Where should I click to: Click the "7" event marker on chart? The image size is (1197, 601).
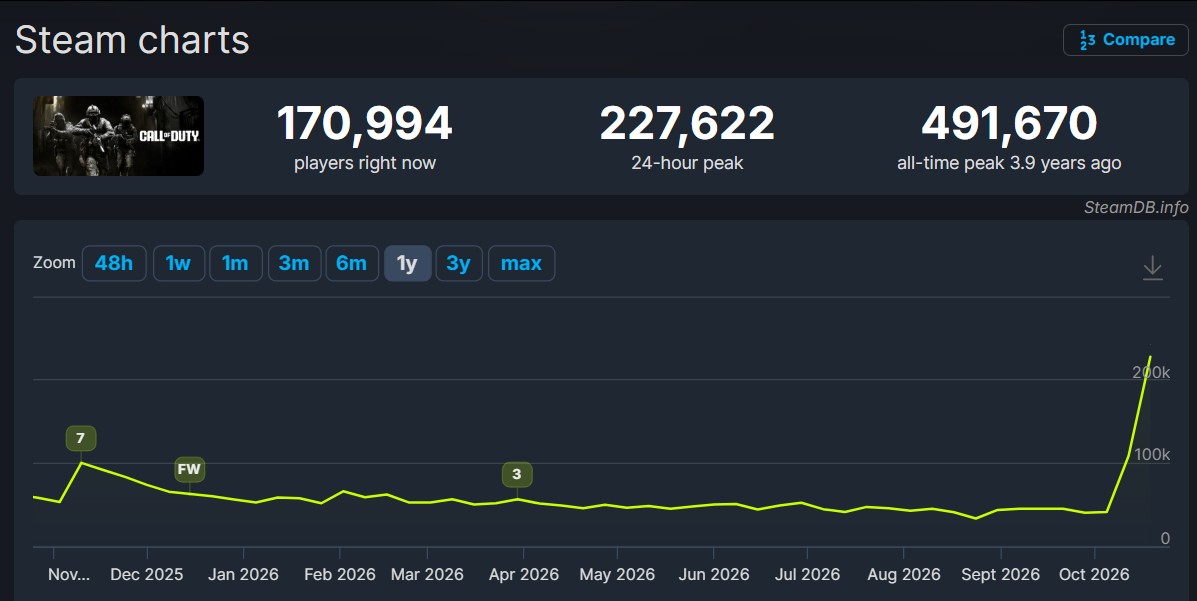click(81, 438)
